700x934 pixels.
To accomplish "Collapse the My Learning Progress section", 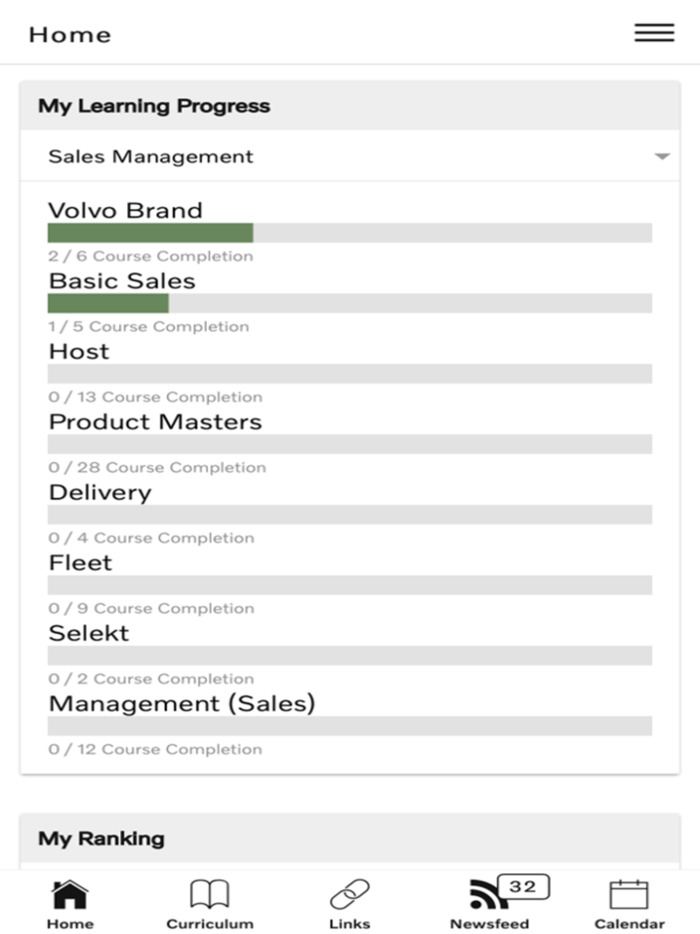I will coord(152,106).
